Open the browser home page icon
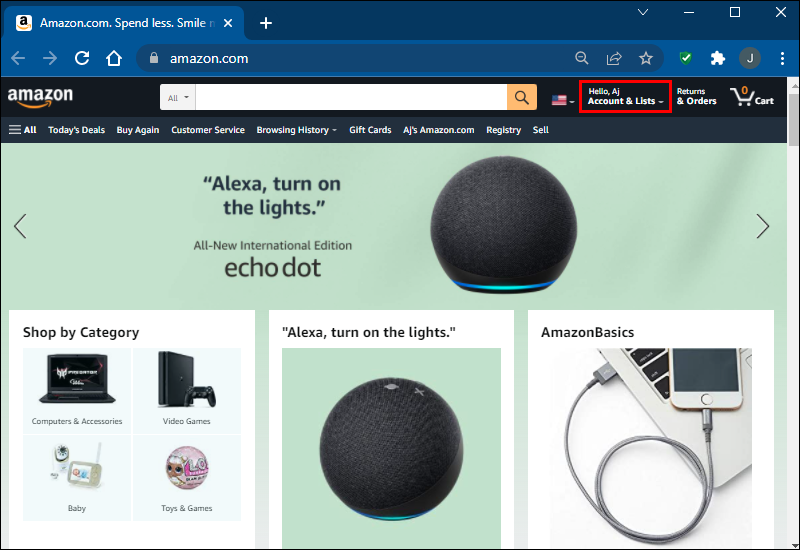This screenshot has width=800, height=550. pyautogui.click(x=114, y=58)
